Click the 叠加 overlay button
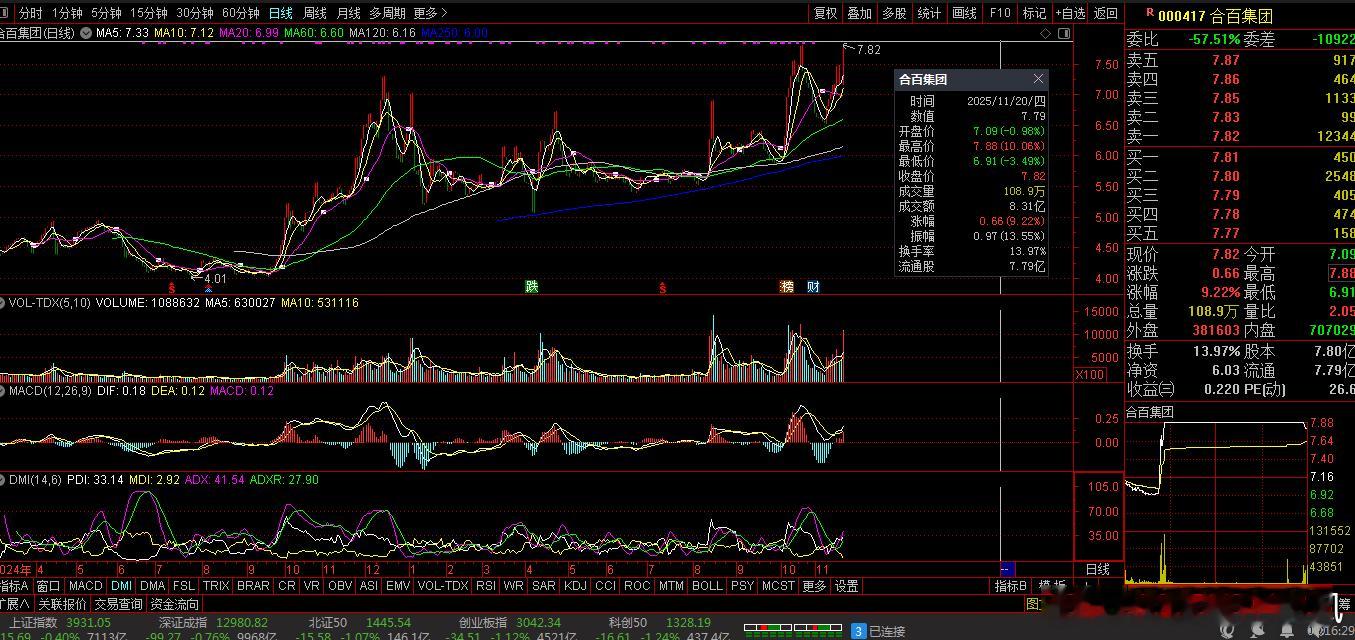 point(860,13)
